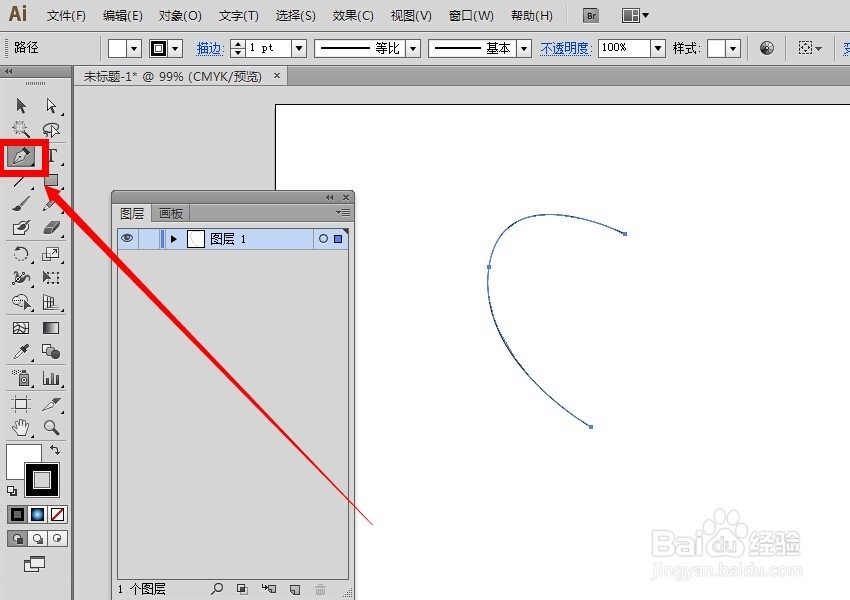
Task: Select the Symbol Sprayer tool
Action: click(x=21, y=378)
